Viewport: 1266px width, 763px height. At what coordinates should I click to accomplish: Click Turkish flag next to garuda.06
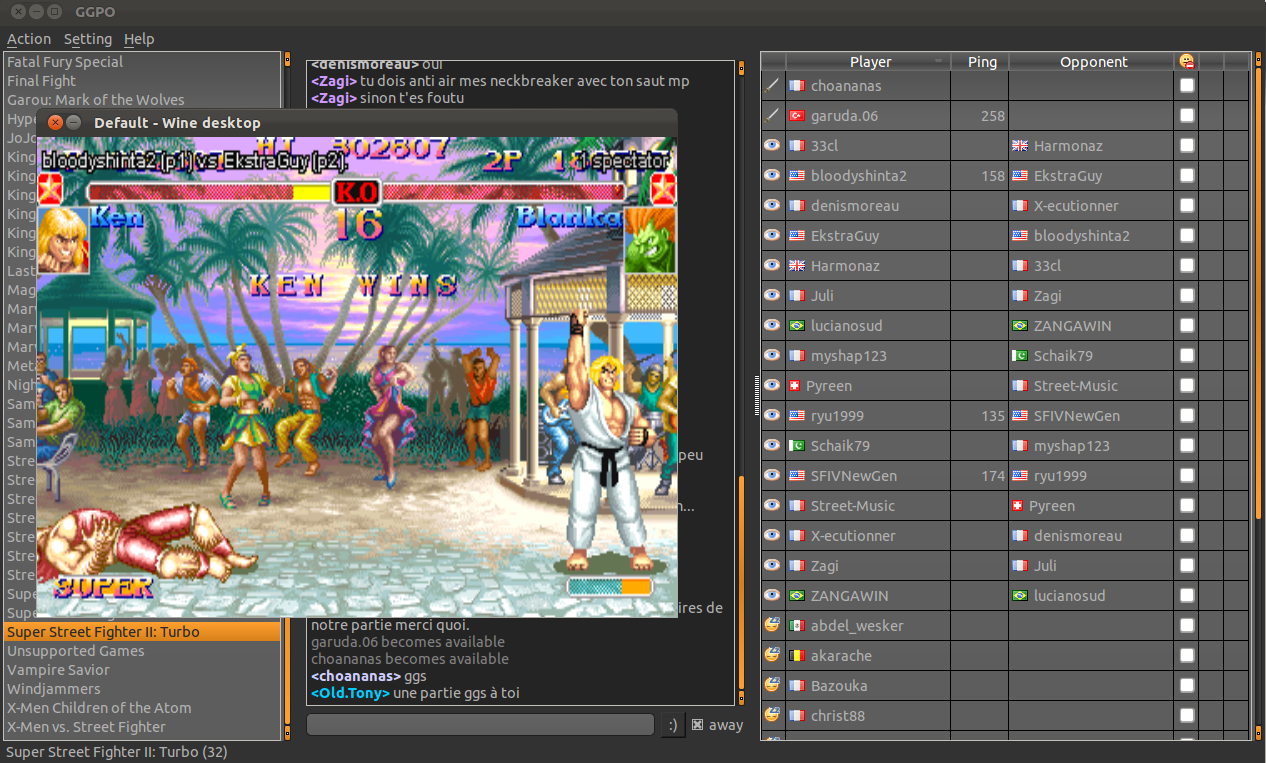(x=797, y=116)
